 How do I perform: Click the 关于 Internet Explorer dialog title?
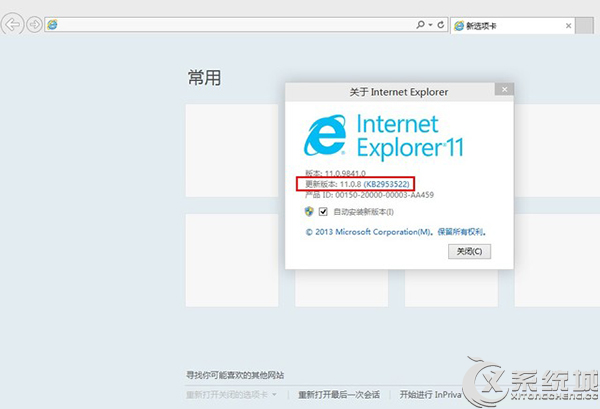398,92
